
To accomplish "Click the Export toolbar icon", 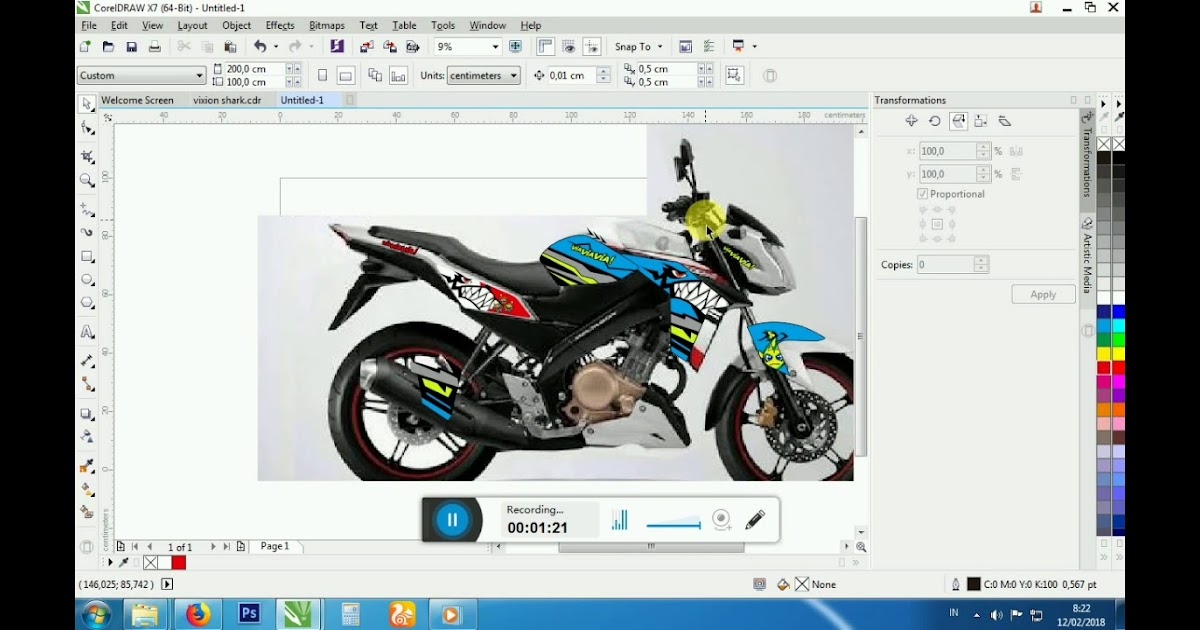I will click(388, 46).
